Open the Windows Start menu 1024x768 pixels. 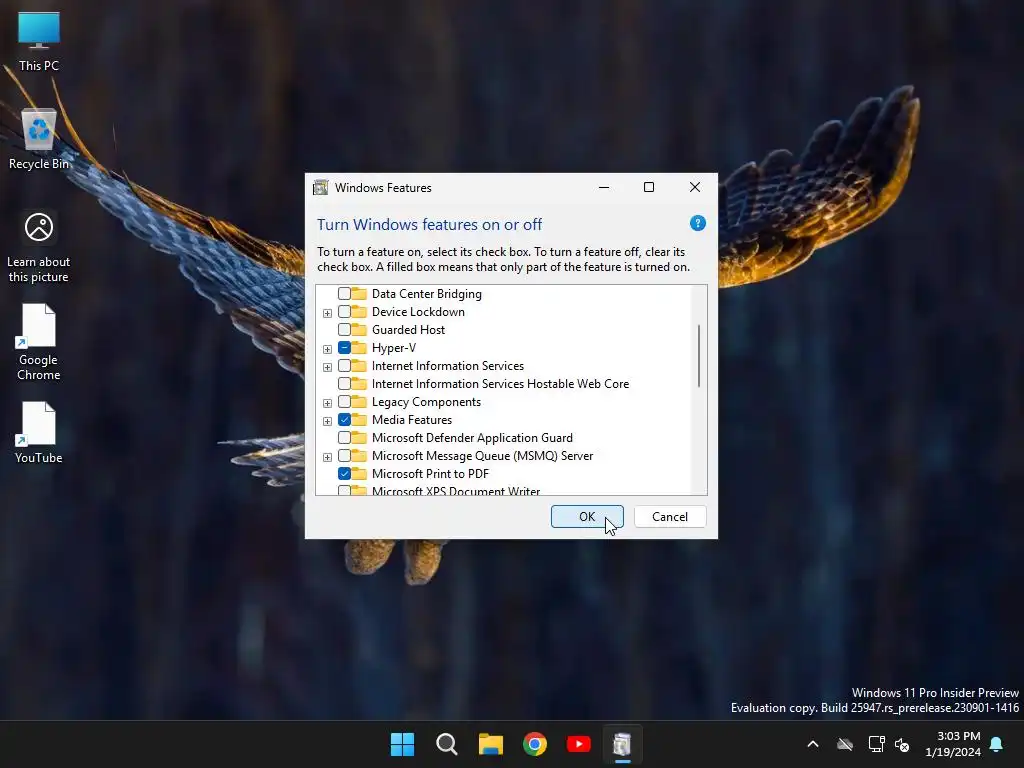pos(402,744)
